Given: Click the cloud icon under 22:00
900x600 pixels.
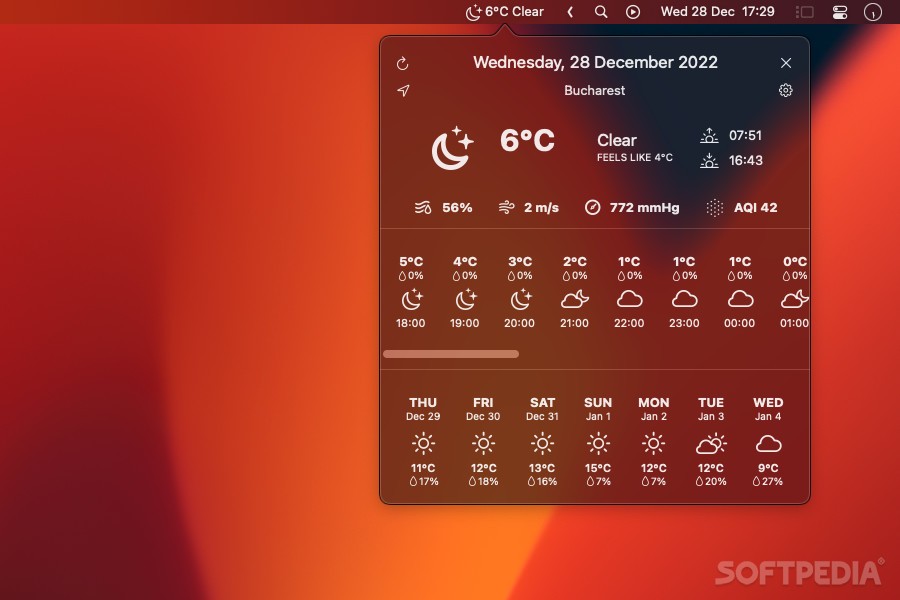Looking at the screenshot, I should (x=629, y=297).
